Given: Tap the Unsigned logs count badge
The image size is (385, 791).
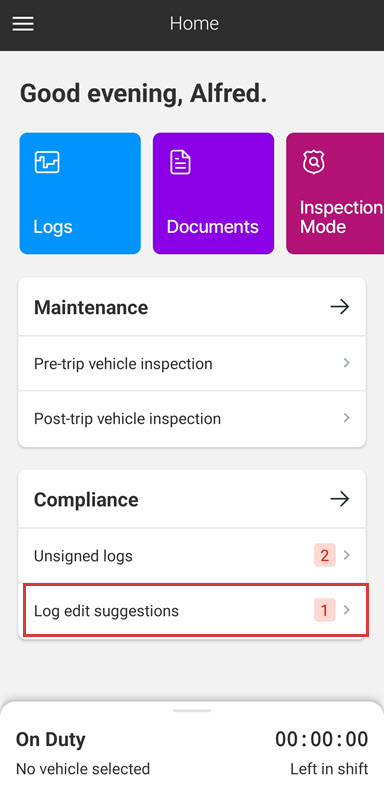Looking at the screenshot, I should tap(324, 555).
